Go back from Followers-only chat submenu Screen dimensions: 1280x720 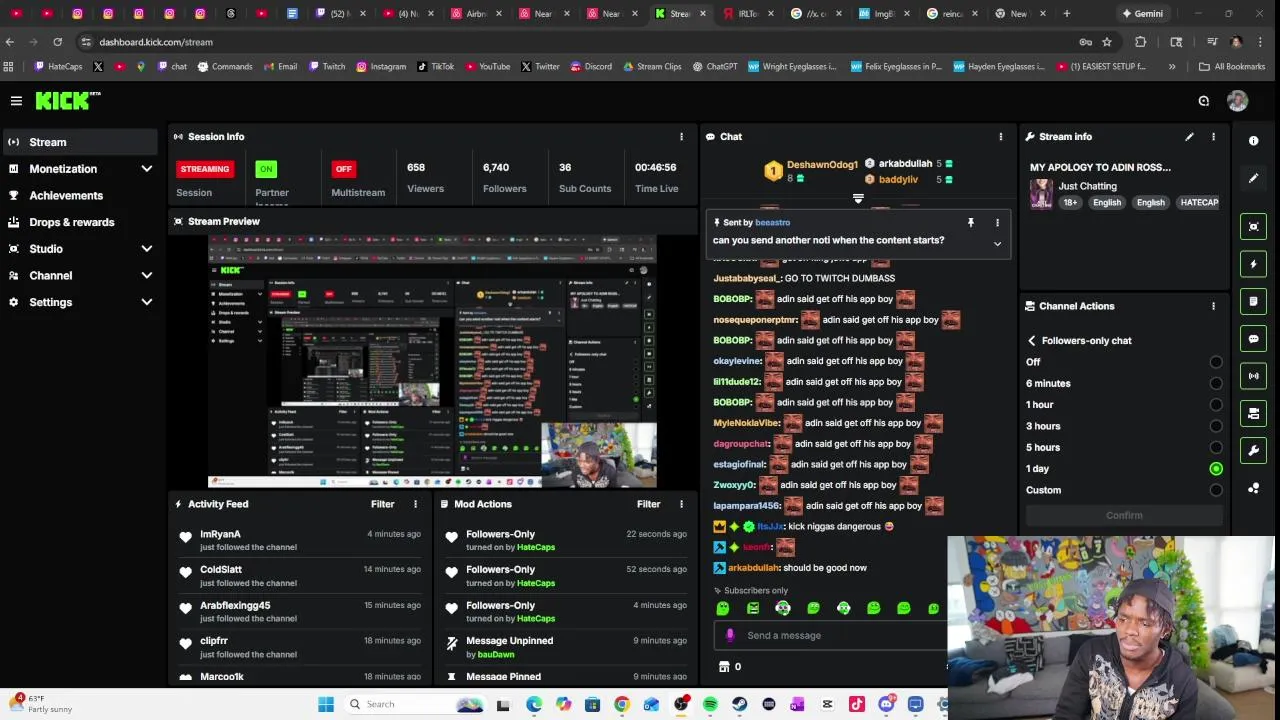pos(1032,341)
